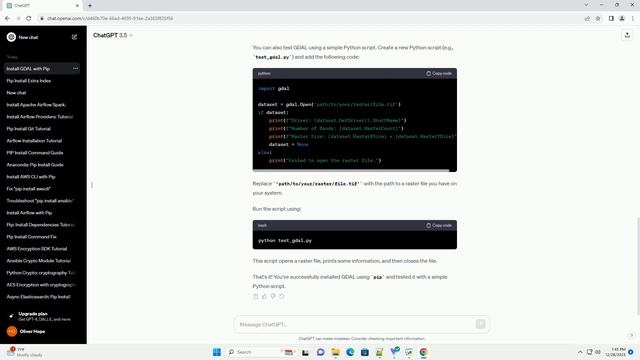Open the Async Elasticsearch Pip Install chat
The image size is (640, 360).
42,297
